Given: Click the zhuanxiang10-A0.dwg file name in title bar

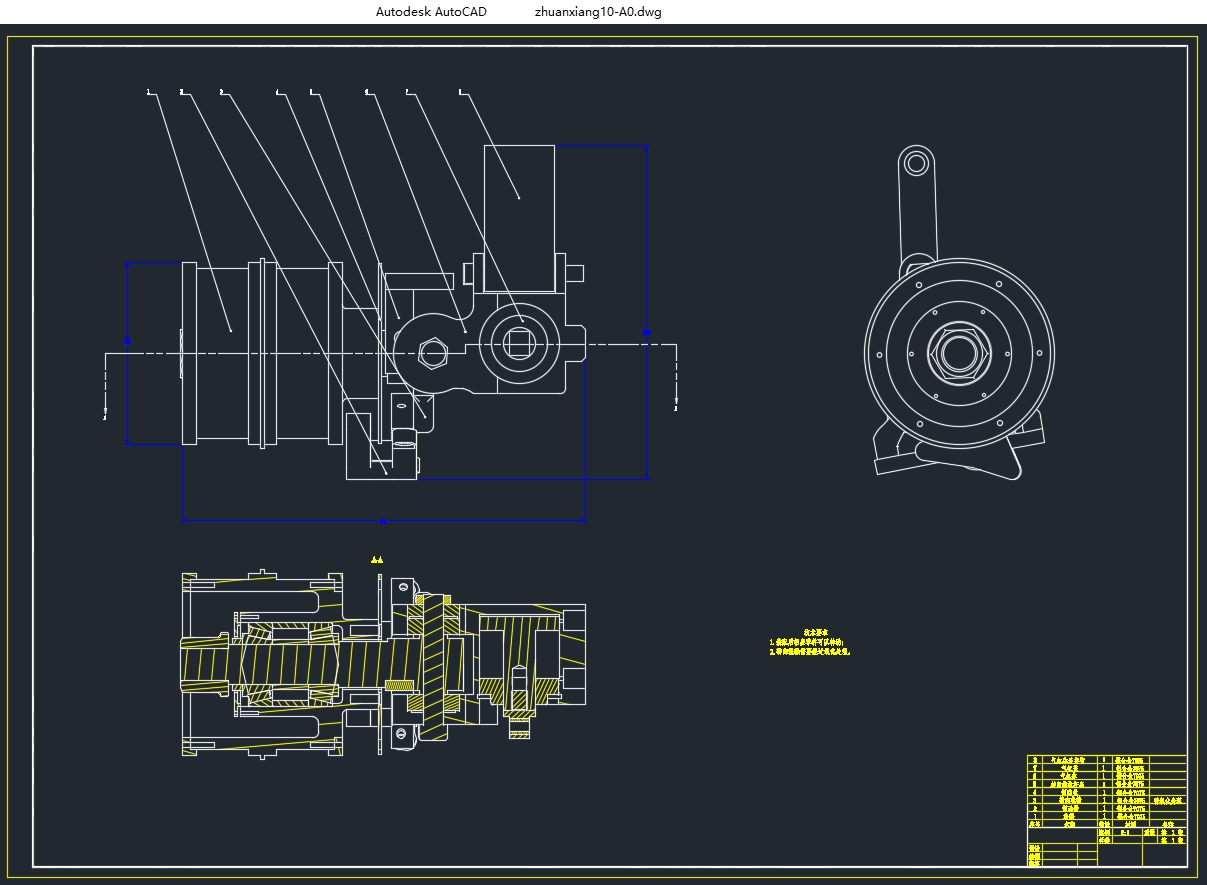Looking at the screenshot, I should [598, 12].
